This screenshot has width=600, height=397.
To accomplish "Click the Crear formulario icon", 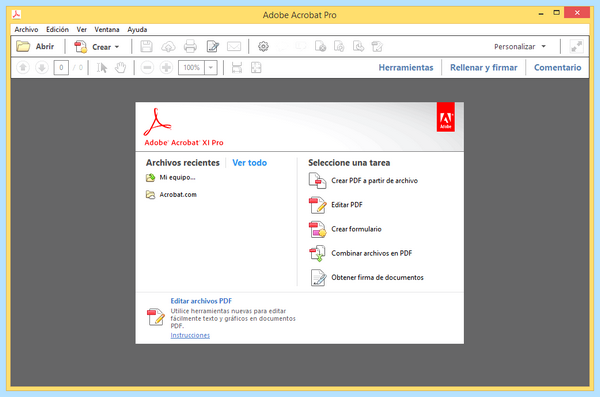I will point(318,229).
